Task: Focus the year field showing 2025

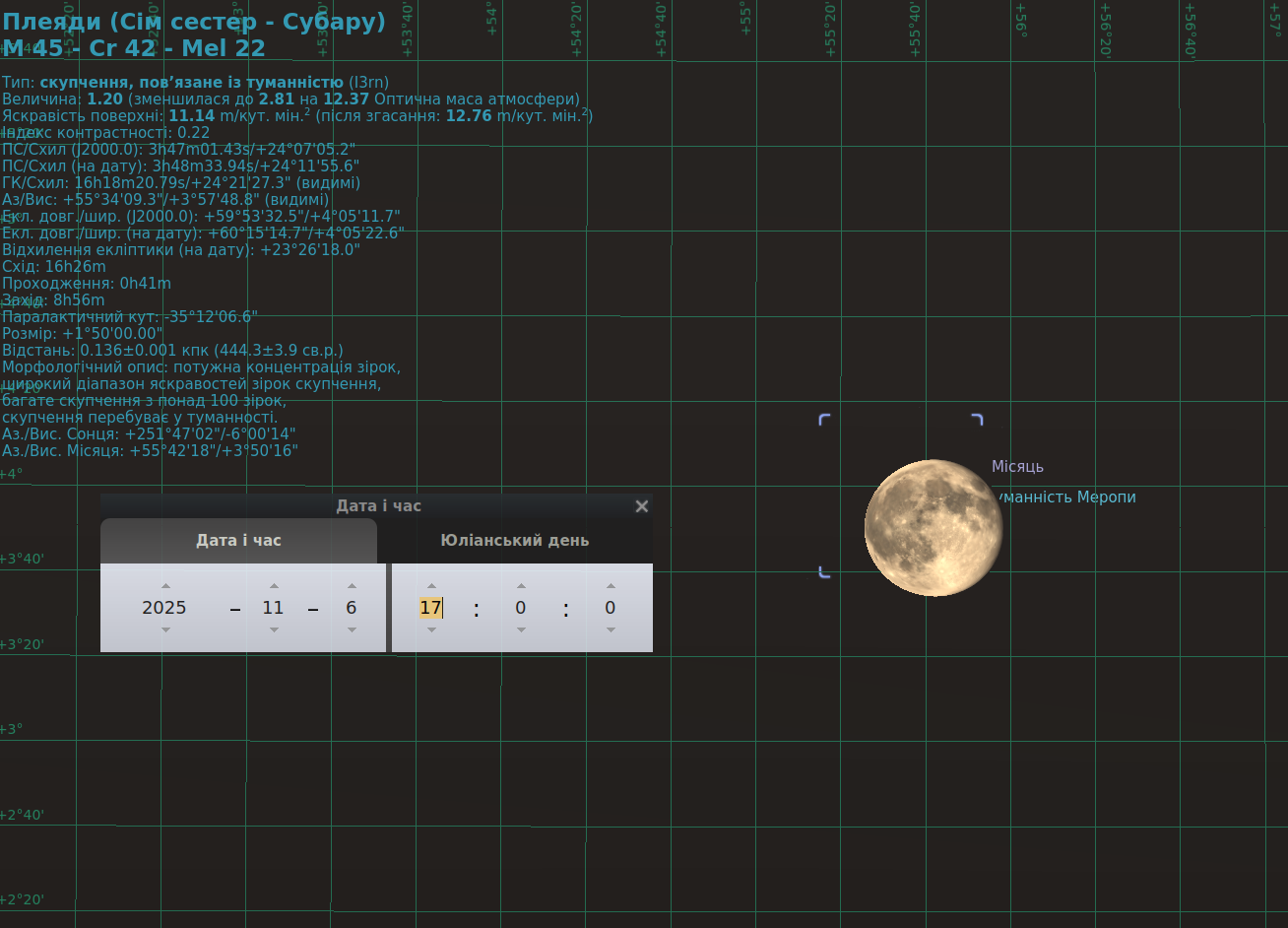Action: coord(164,608)
